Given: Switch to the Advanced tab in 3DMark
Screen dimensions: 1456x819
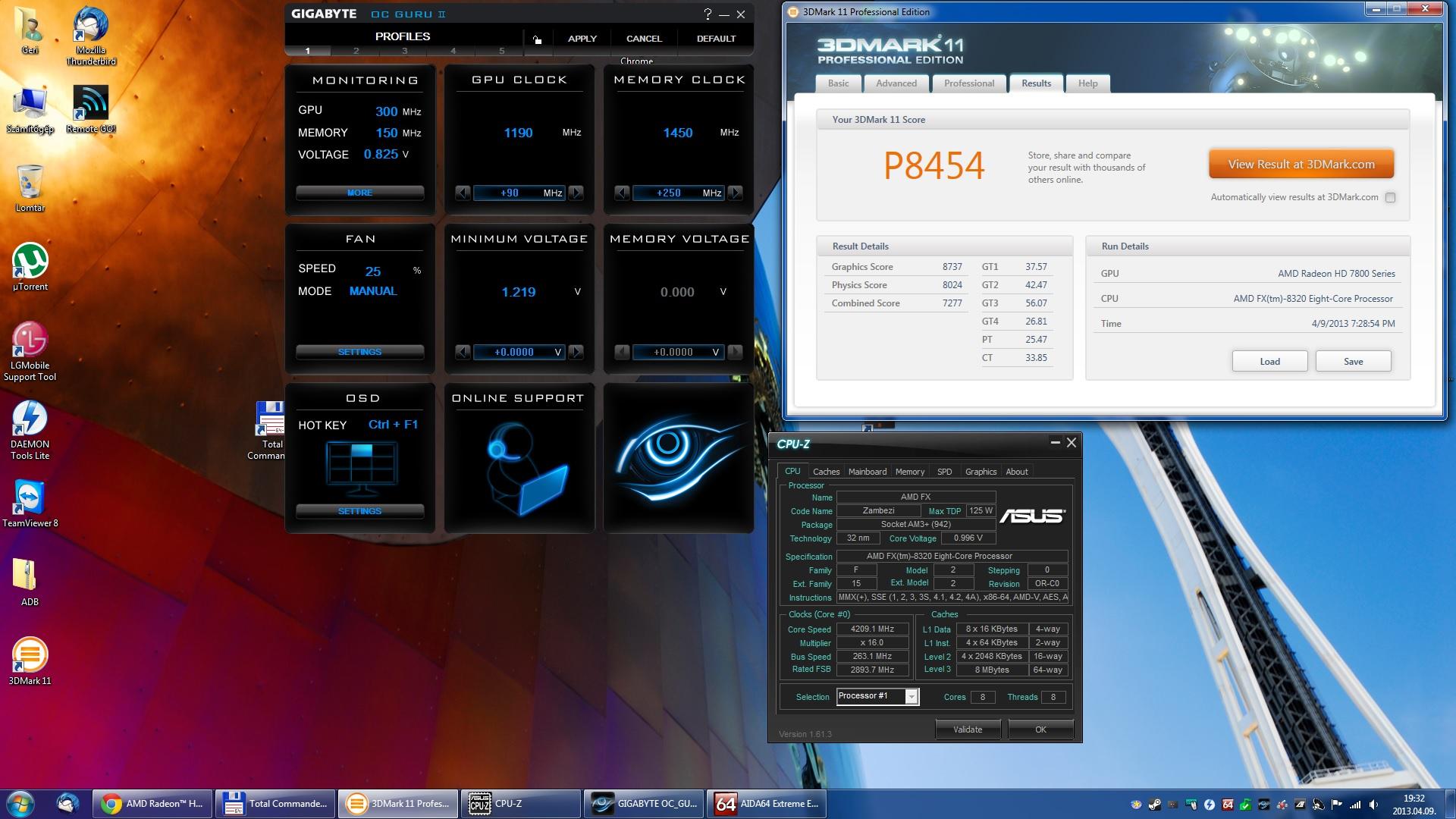Looking at the screenshot, I should 896,83.
